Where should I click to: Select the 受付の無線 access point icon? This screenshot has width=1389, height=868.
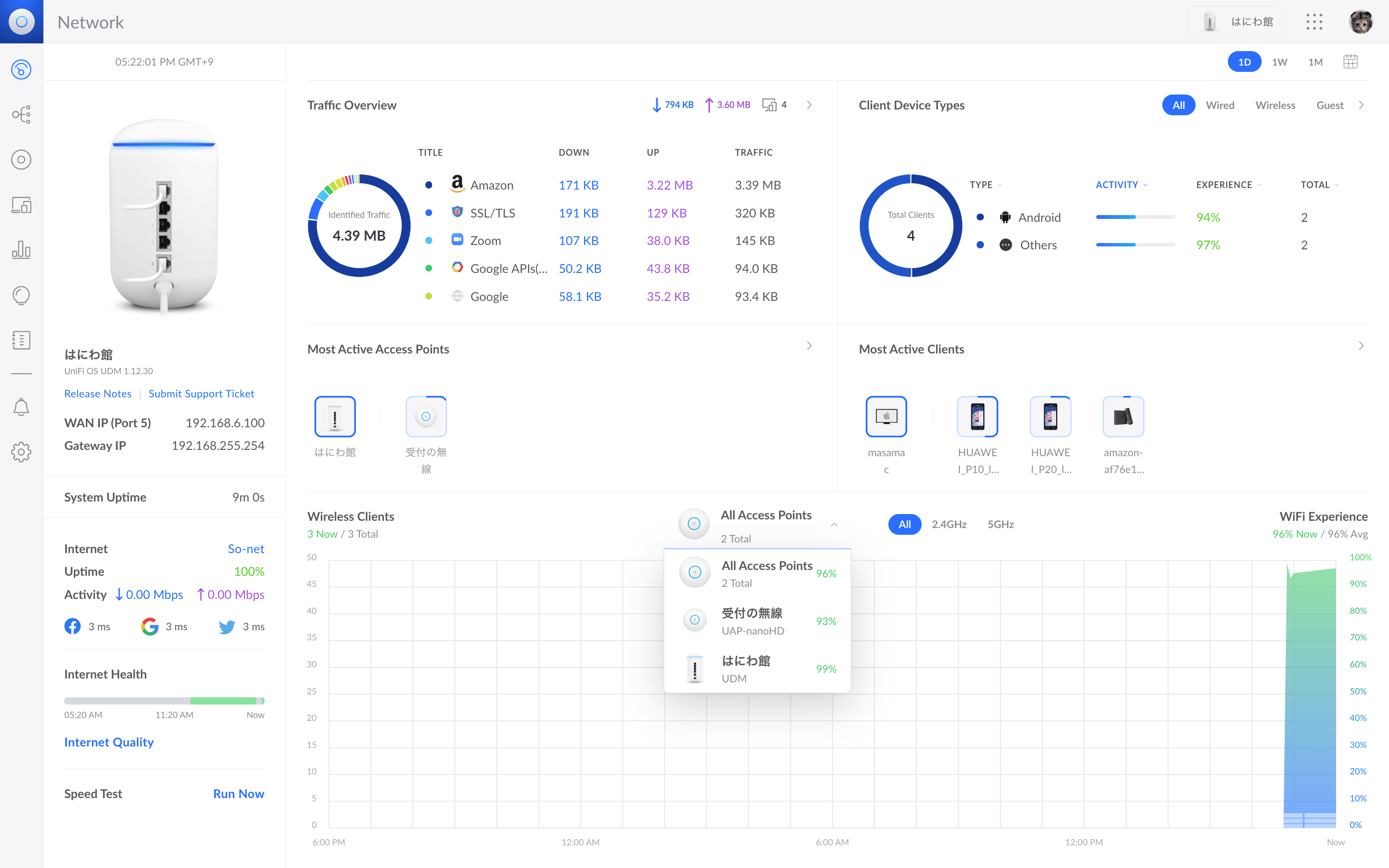(x=426, y=417)
